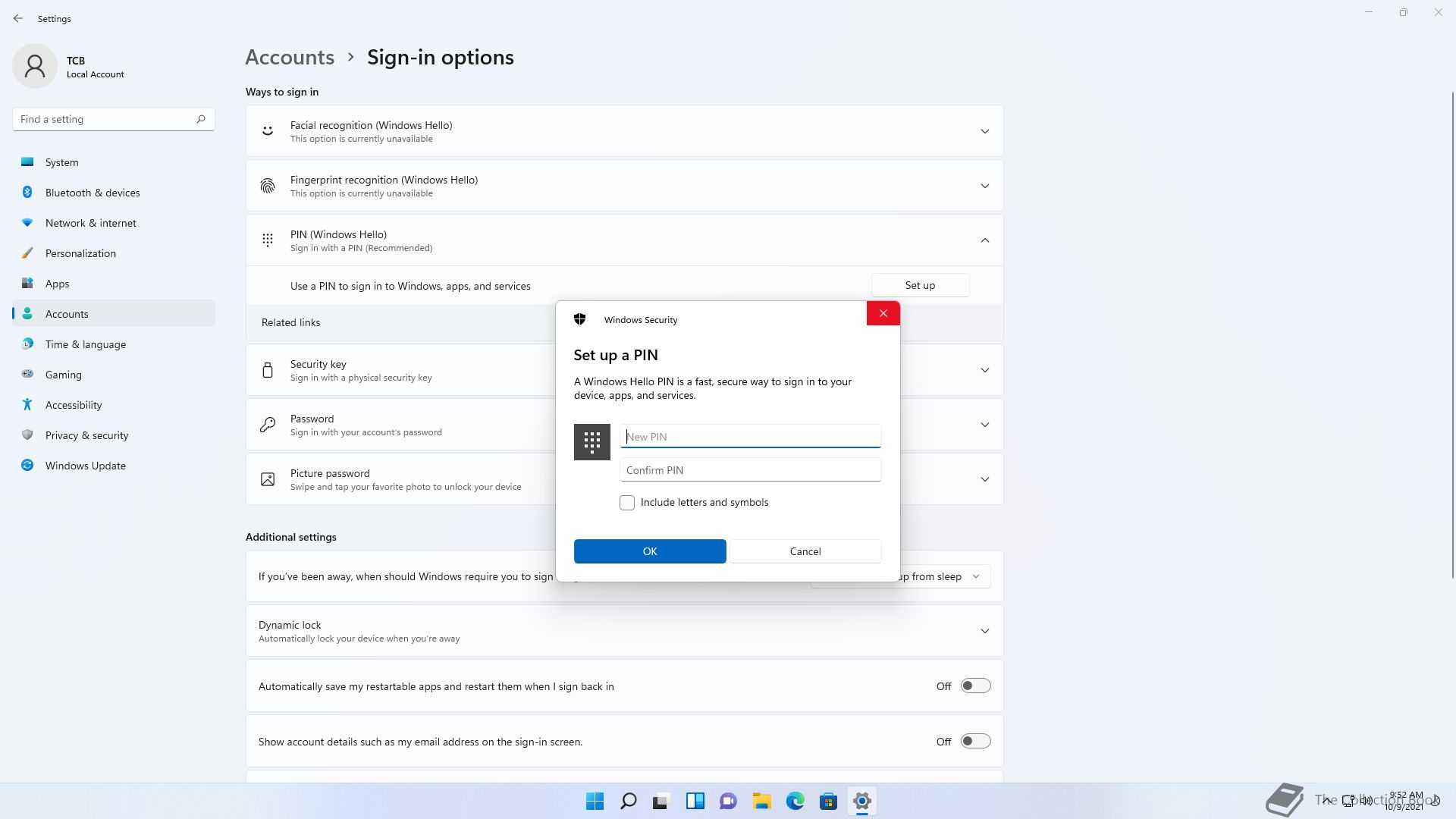Viewport: 1456px width, 819px height.
Task: Click the back arrow in Settings
Action: tap(18, 18)
